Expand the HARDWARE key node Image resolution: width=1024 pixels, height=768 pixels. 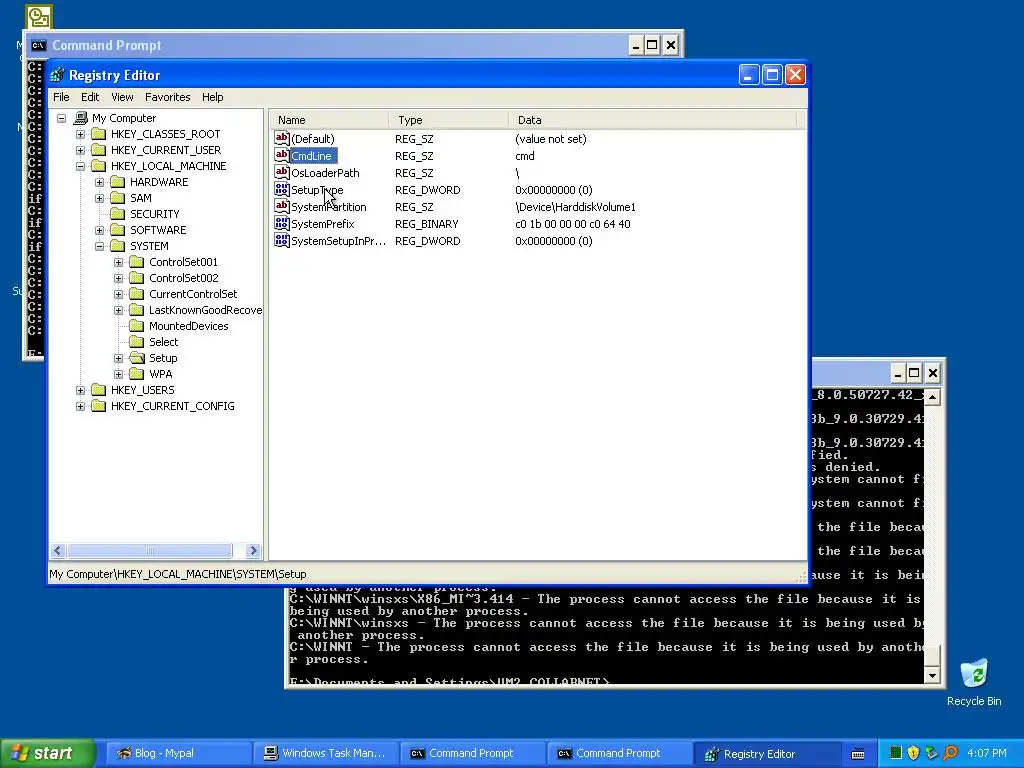(99, 182)
